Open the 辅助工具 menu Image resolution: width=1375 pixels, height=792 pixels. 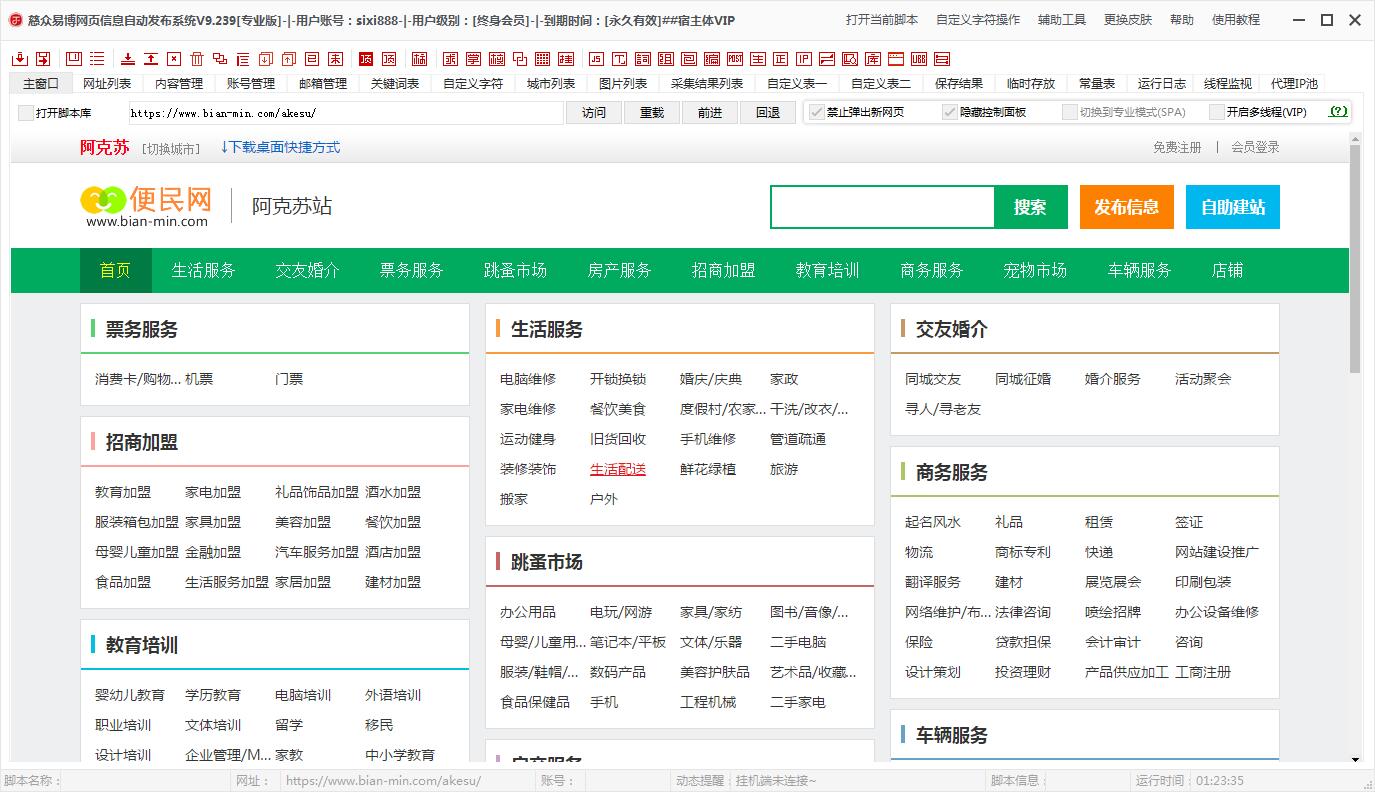point(1062,20)
